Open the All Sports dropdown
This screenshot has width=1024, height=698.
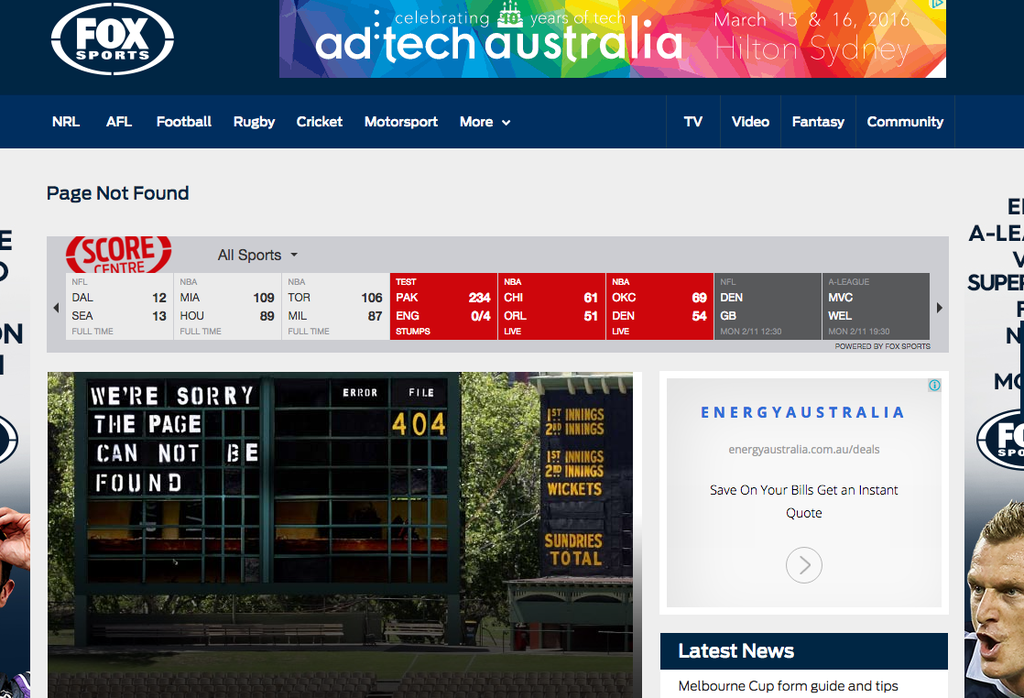tap(257, 255)
